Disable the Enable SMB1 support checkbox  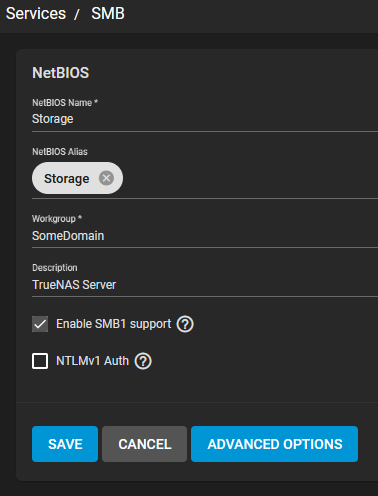pyautogui.click(x=40, y=324)
